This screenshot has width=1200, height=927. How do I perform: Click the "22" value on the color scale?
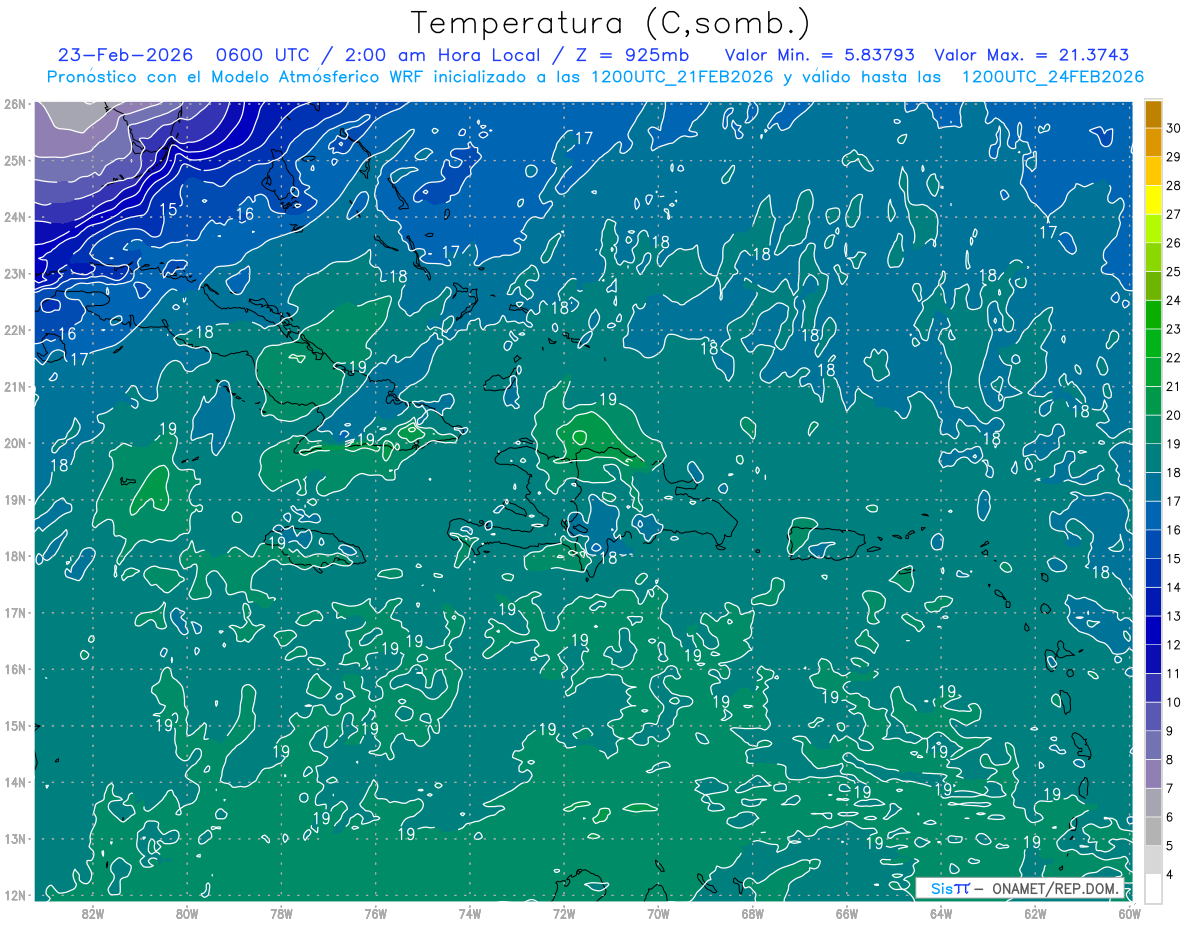coord(1173,357)
